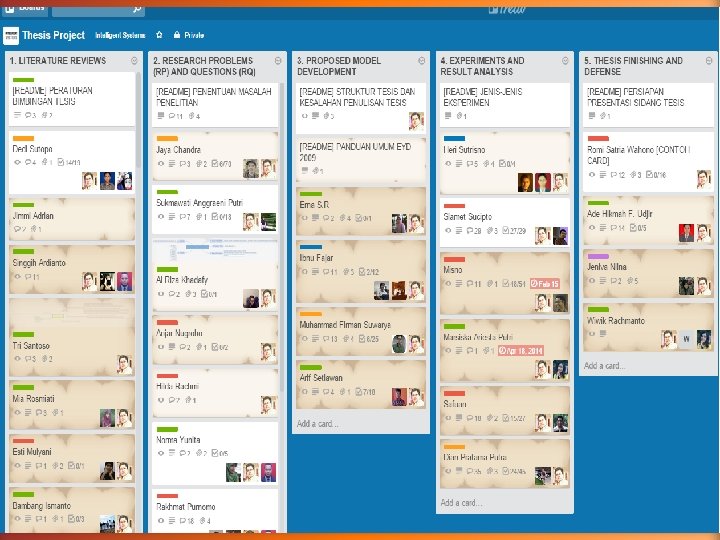720x540 pixels.
Task: Click the member avatar on README Struktur Tesis card
Action: point(416,121)
